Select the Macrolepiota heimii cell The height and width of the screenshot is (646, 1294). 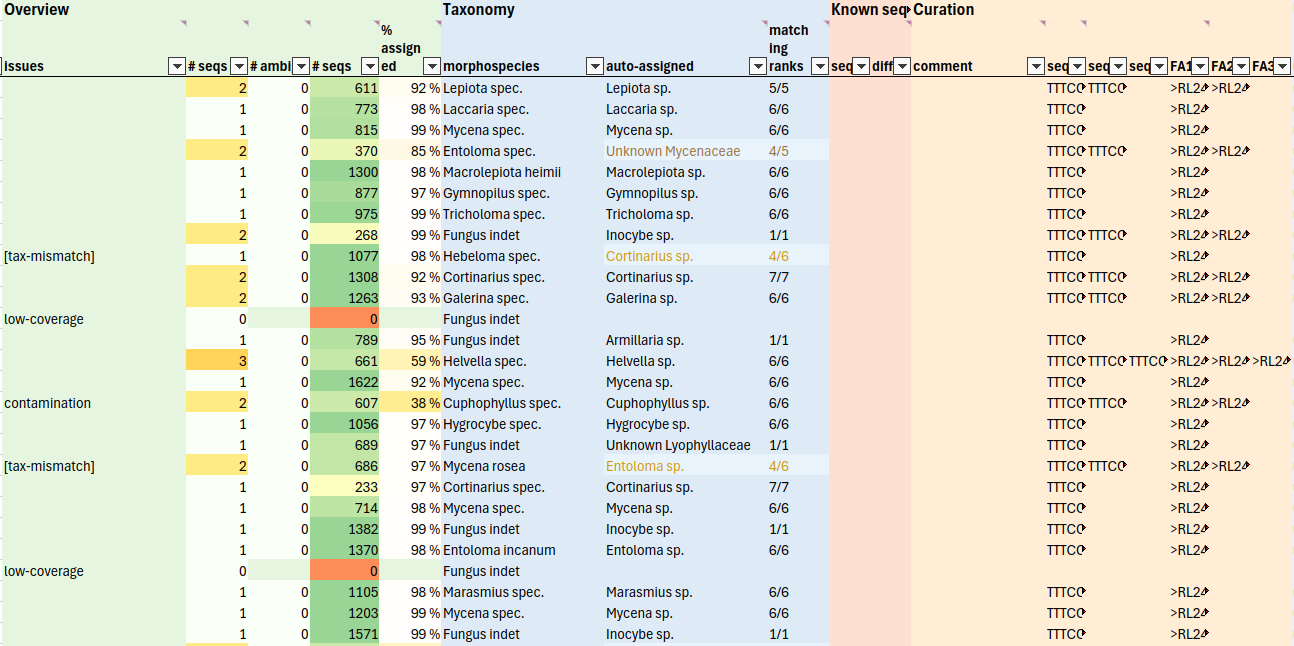[522, 172]
